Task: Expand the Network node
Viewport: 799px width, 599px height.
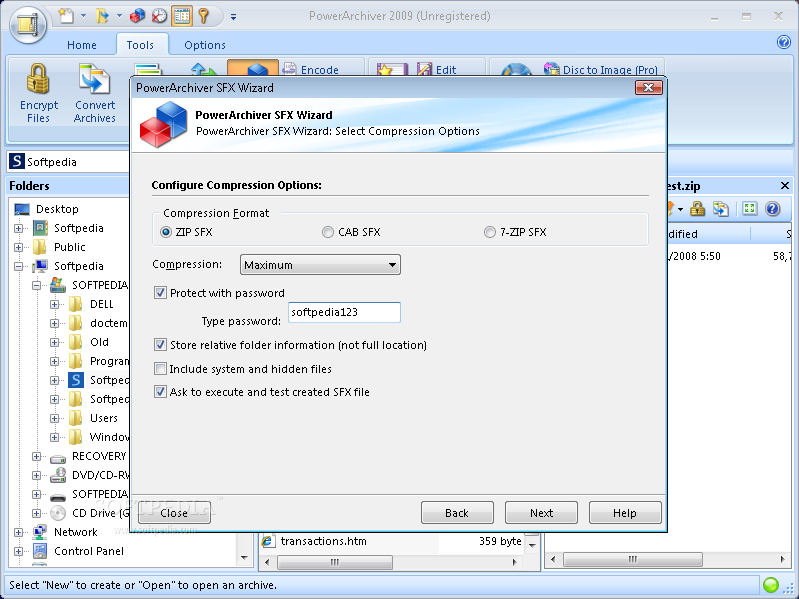Action: tap(18, 532)
